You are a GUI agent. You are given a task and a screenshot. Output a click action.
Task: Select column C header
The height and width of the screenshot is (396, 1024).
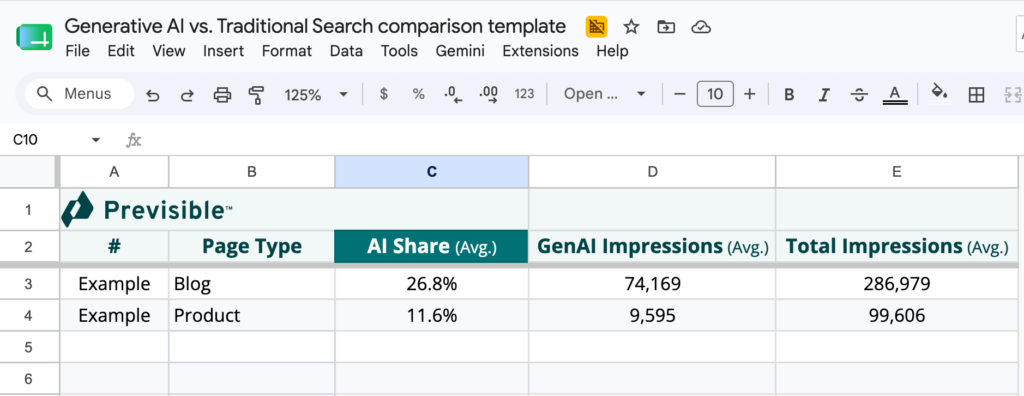[432, 172]
